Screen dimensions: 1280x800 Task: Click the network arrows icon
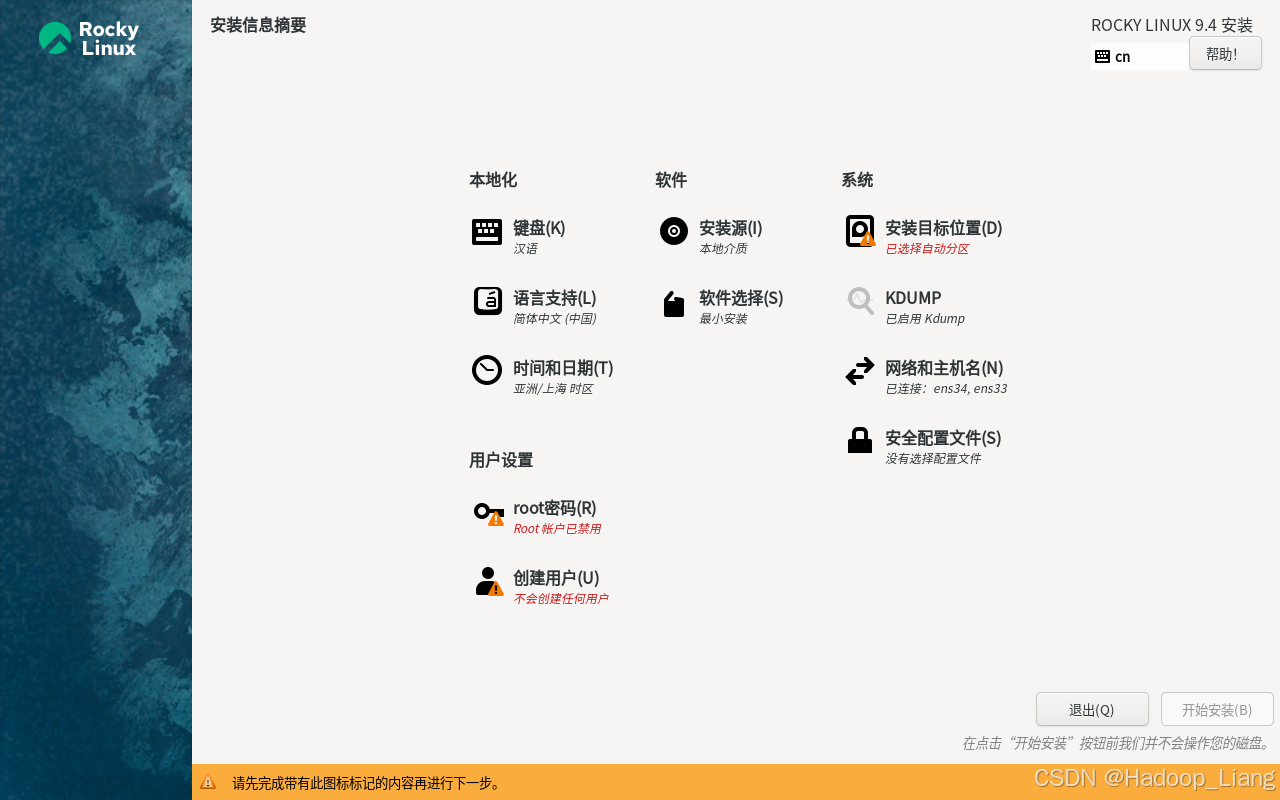(860, 371)
